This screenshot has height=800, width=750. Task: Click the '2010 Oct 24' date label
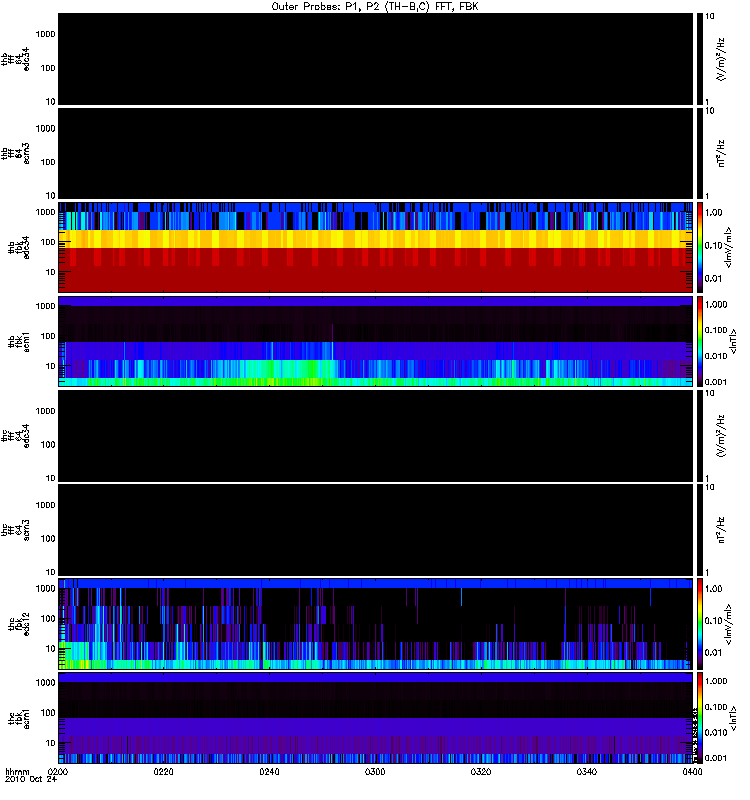pos(31,779)
